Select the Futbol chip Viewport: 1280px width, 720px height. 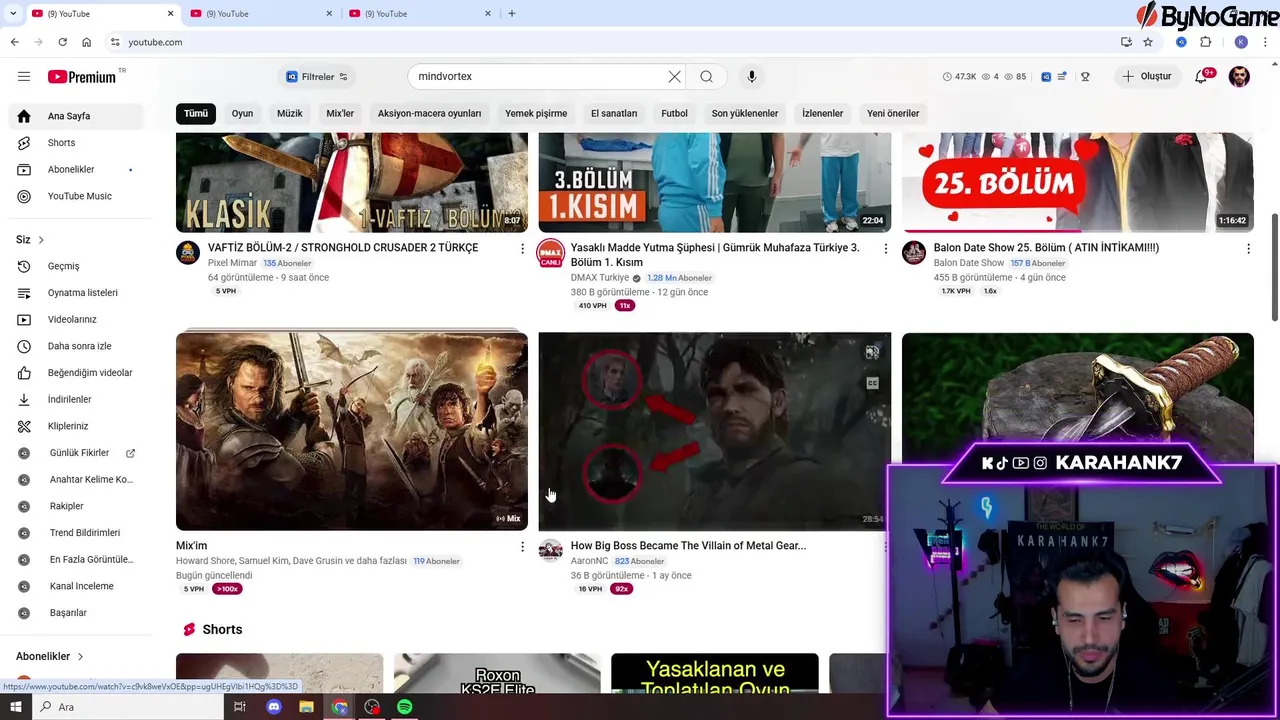675,113
